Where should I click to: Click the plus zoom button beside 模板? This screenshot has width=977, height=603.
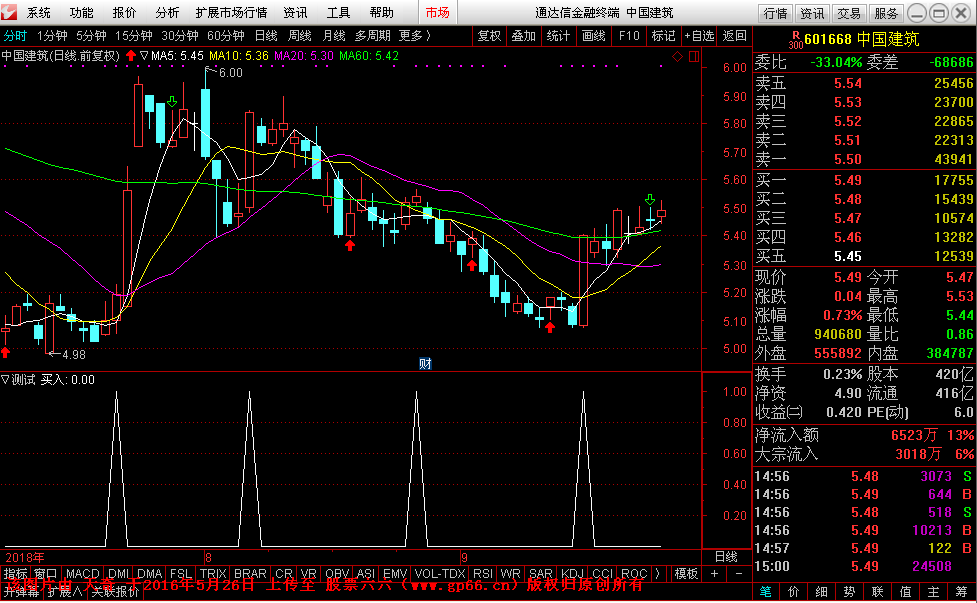point(714,574)
